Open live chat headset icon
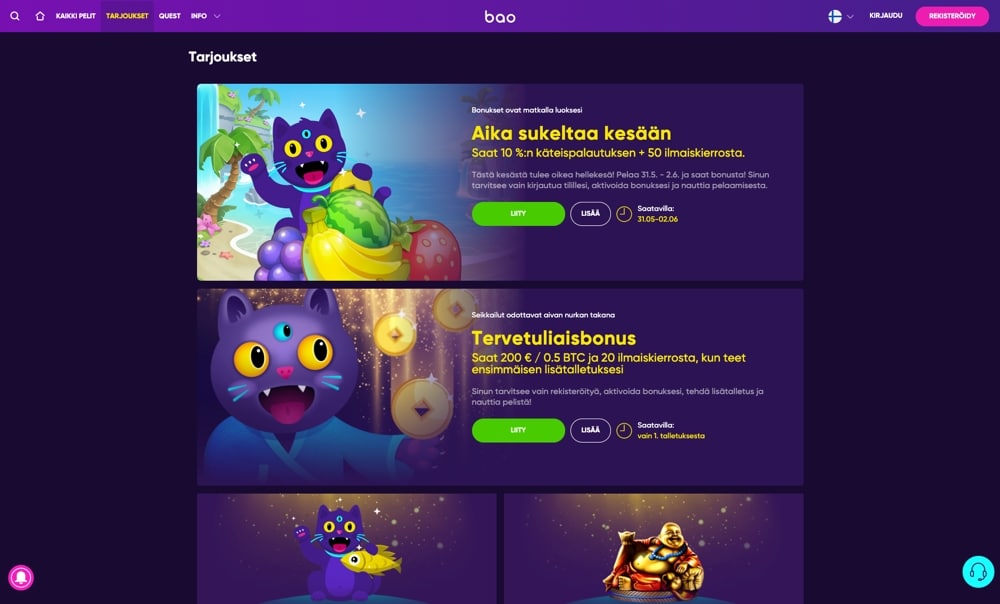Screen dimensions: 1000x604 pyautogui.click(x=978, y=571)
